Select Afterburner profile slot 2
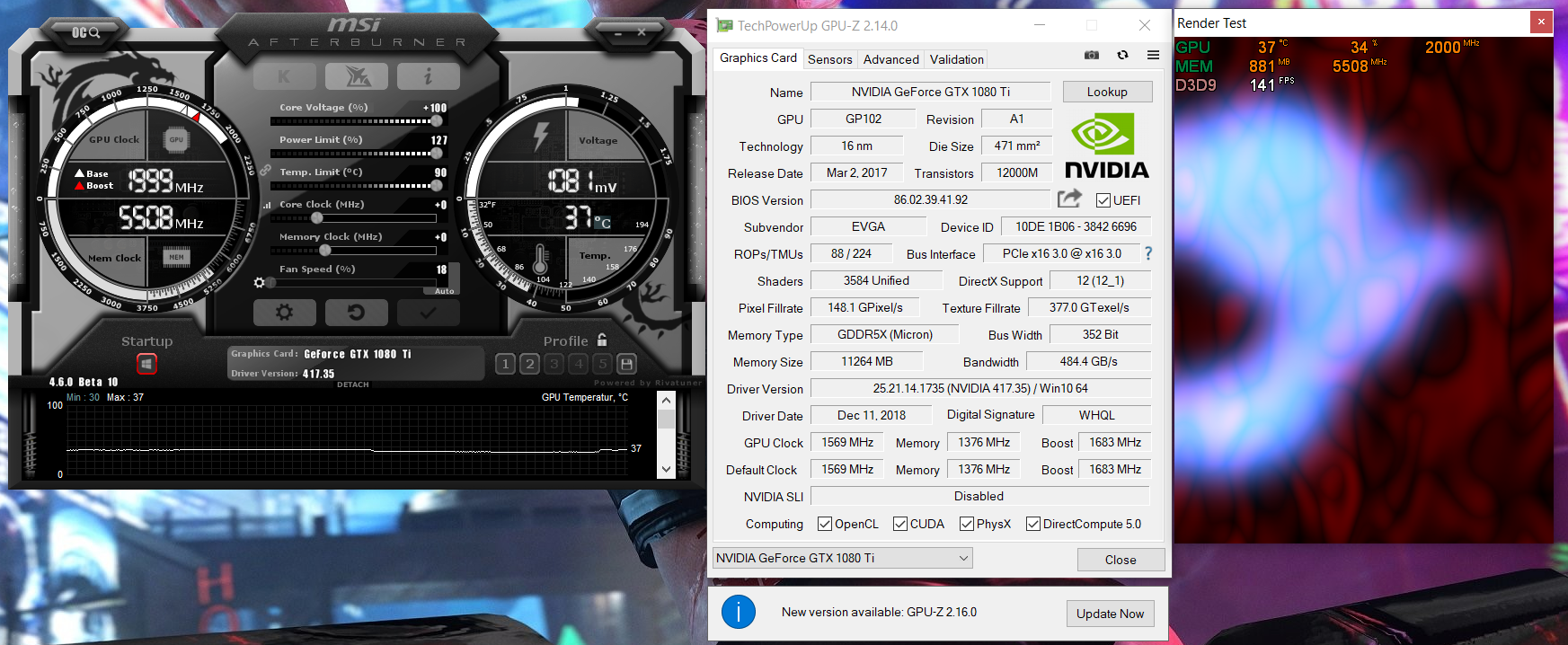This screenshot has width=1568, height=645. click(x=529, y=364)
